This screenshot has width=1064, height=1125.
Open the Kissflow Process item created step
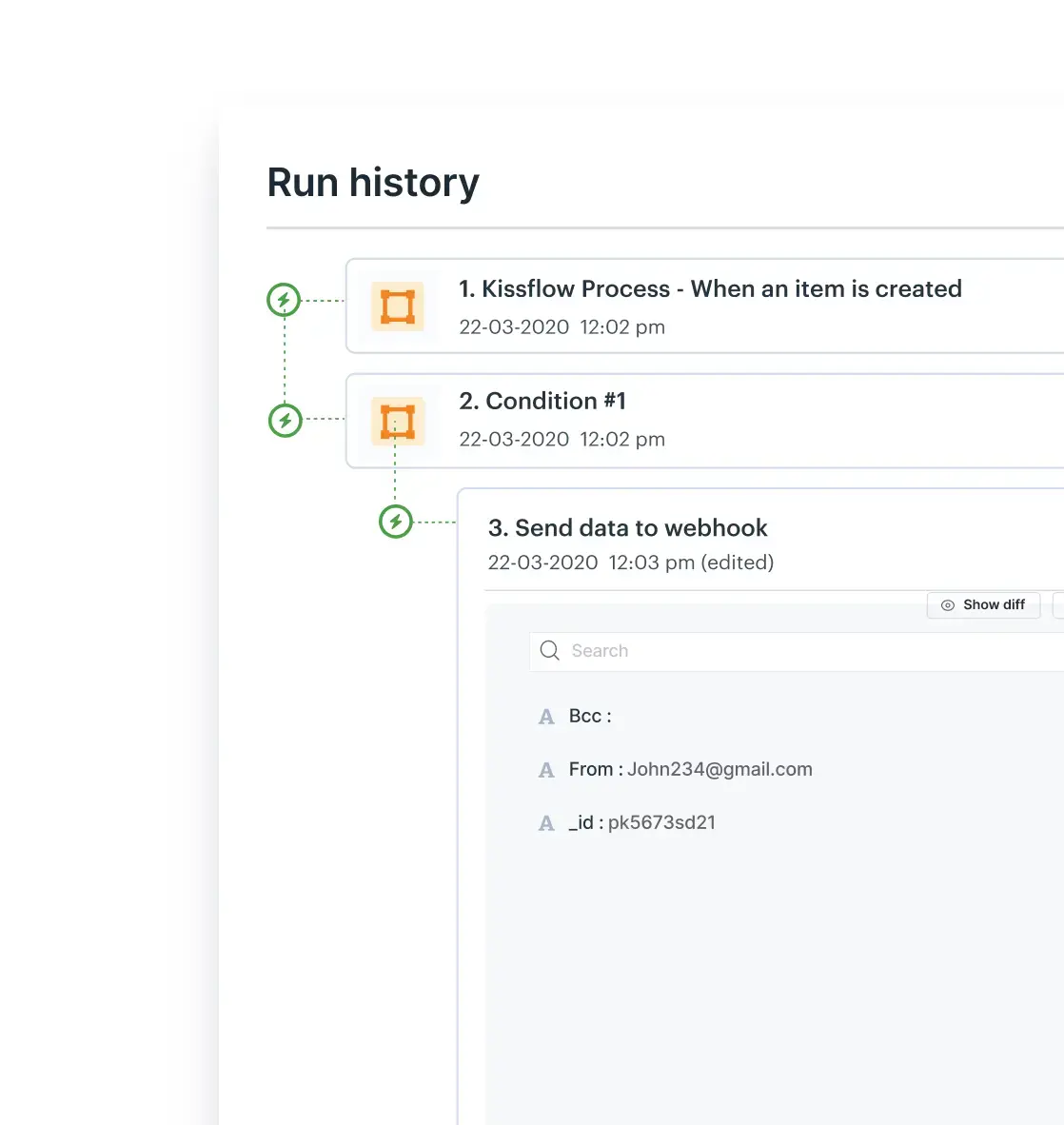click(x=704, y=306)
